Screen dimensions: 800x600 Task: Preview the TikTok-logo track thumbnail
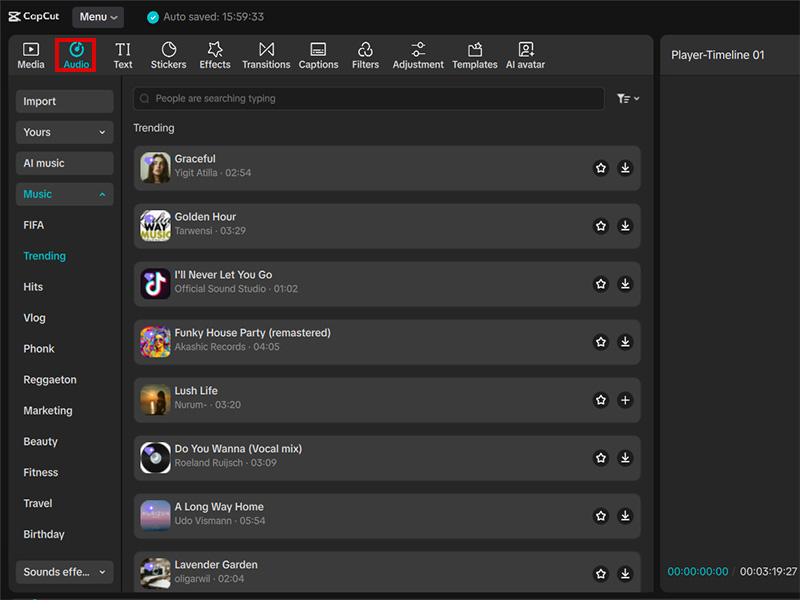pyautogui.click(x=155, y=284)
